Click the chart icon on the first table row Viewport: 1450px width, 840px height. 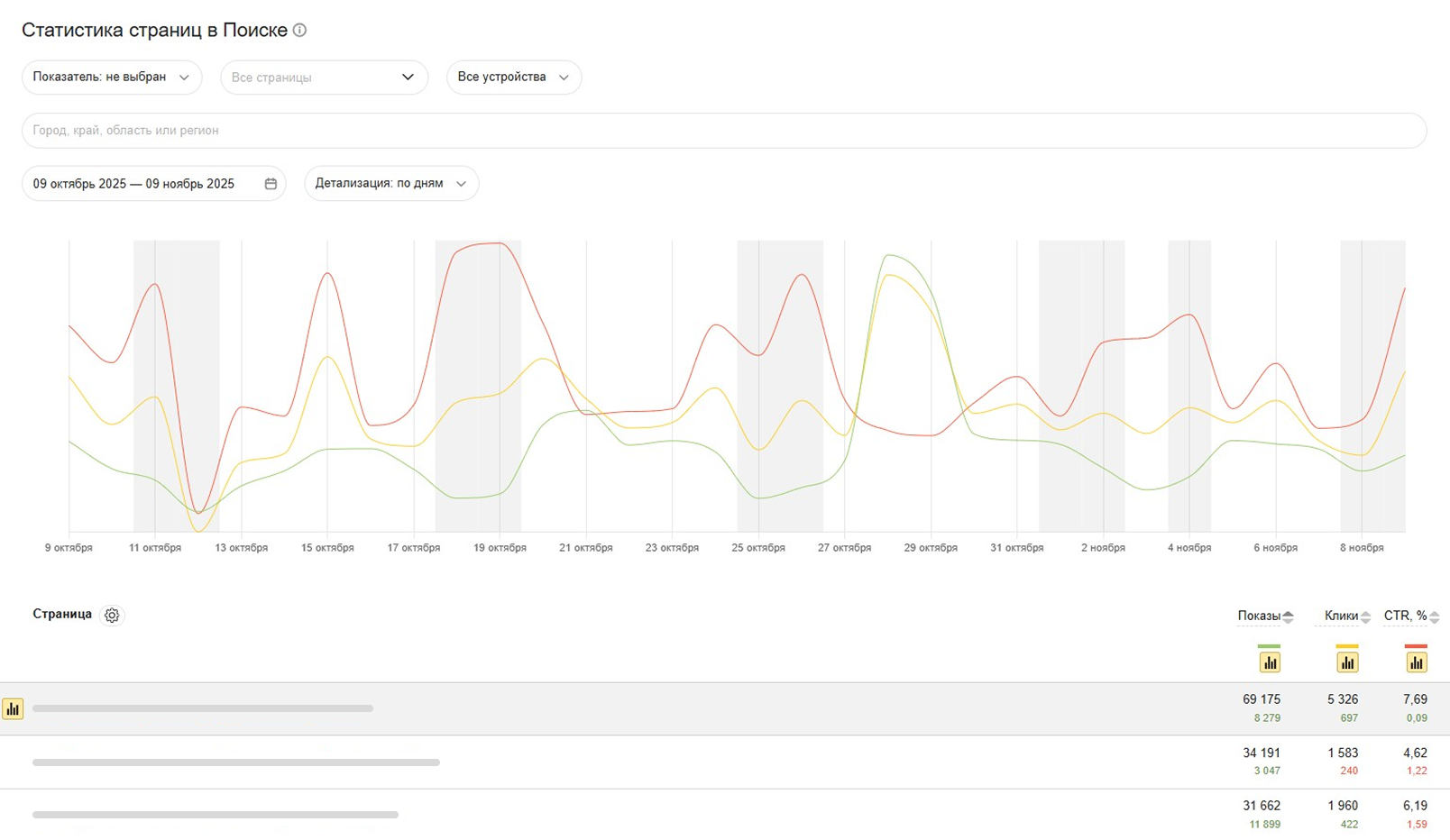(13, 709)
